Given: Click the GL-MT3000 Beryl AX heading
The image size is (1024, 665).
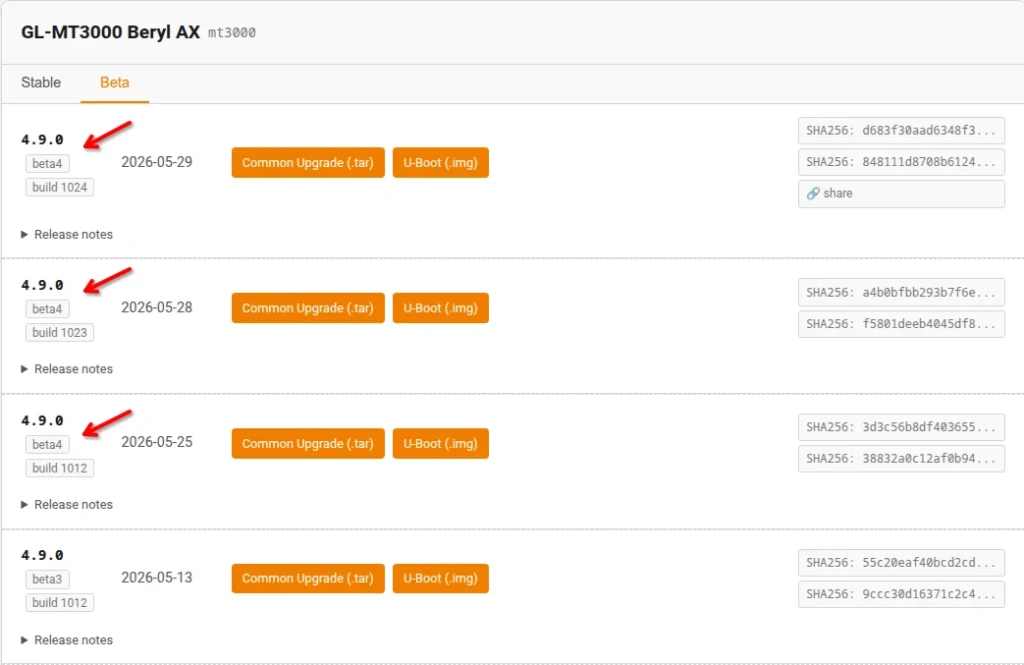Looking at the screenshot, I should tap(110, 32).
